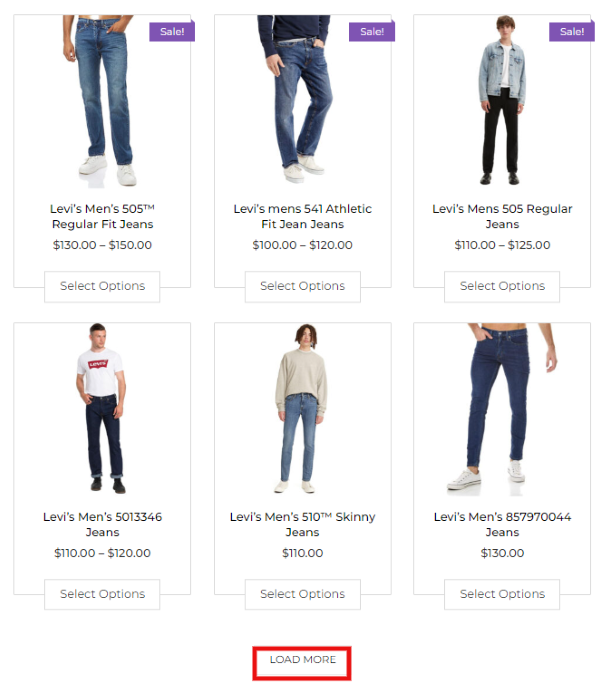This screenshot has width=603, height=693.
Task: Click Sale badge on Levi's Mens 505 Regular
Action: [572, 31]
